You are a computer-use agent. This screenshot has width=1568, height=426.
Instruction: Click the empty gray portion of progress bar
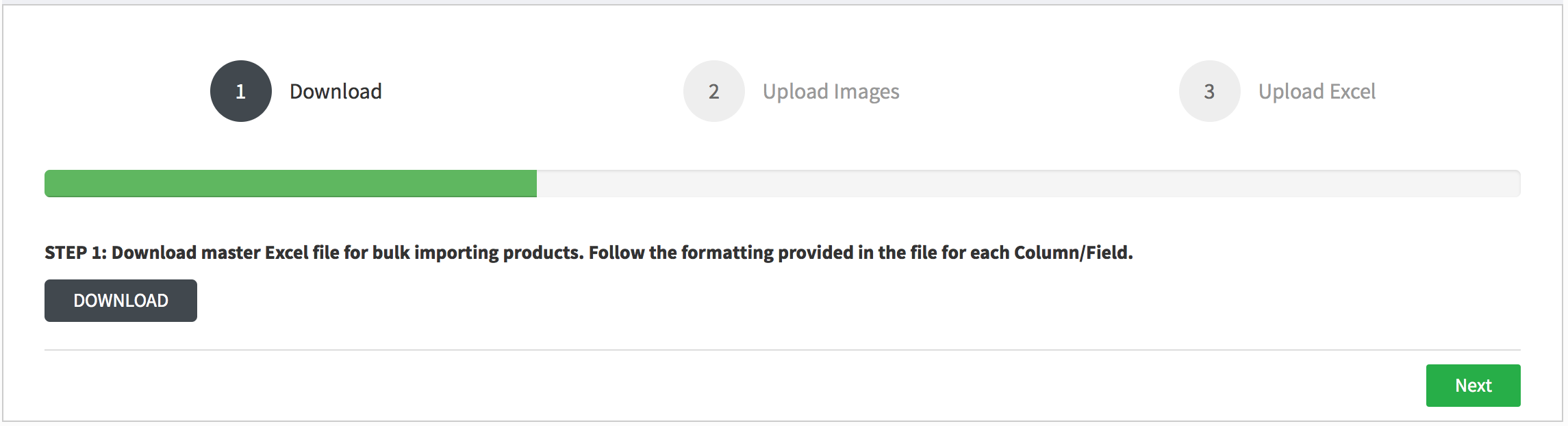click(x=1027, y=184)
